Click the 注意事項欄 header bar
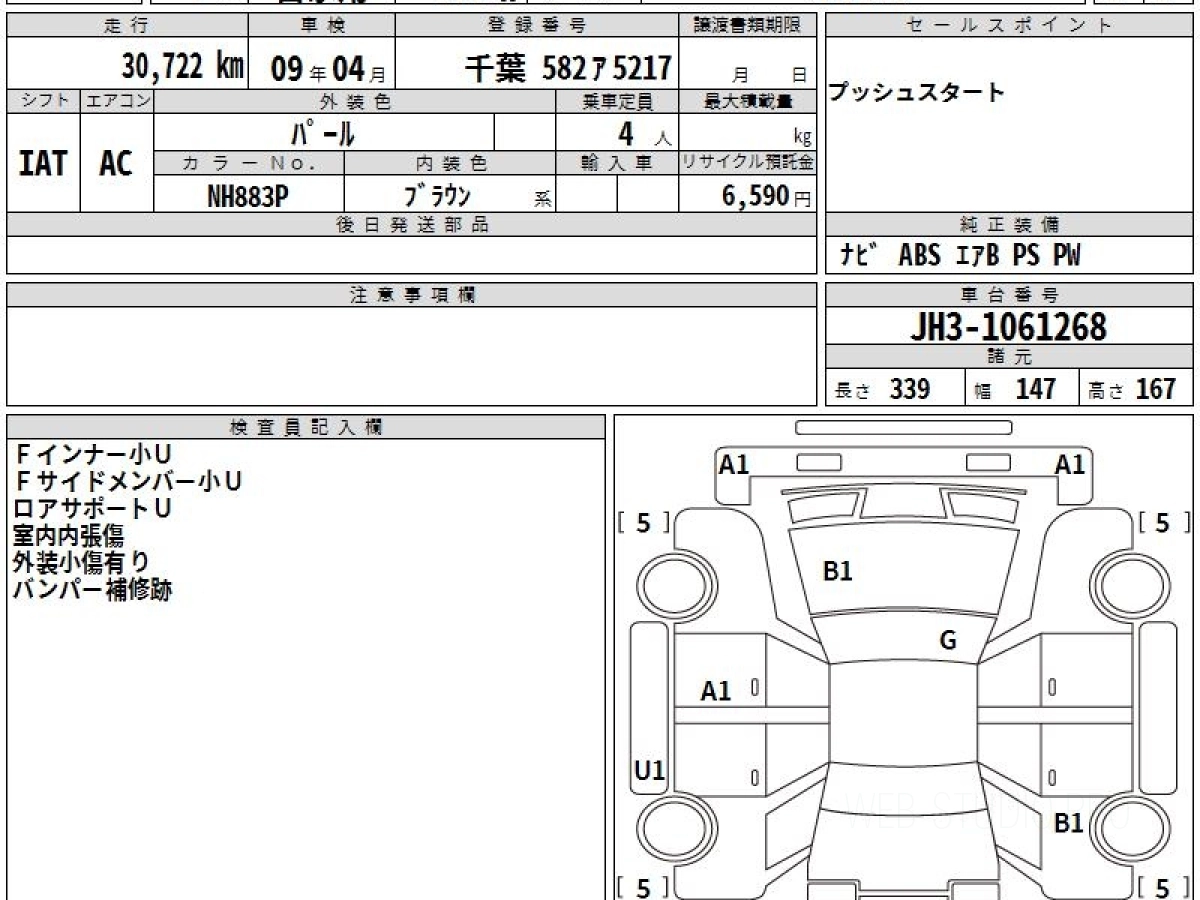 411,295
